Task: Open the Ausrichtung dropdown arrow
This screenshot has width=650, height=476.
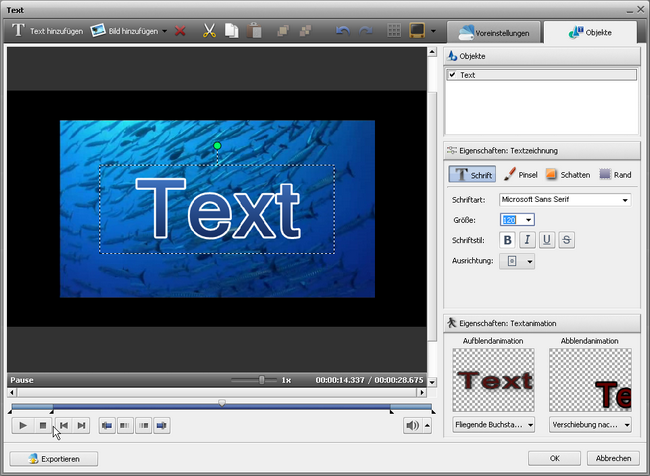Action: pyautogui.click(x=530, y=262)
